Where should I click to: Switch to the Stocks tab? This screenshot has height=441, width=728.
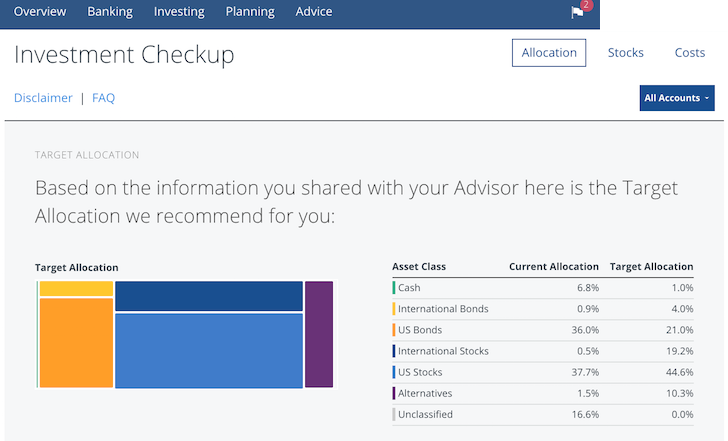[626, 53]
